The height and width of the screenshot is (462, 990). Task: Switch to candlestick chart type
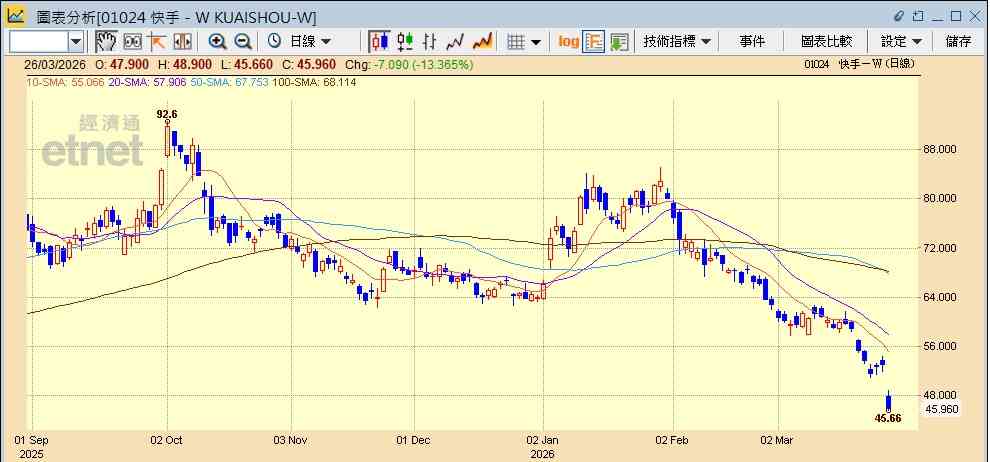[379, 42]
